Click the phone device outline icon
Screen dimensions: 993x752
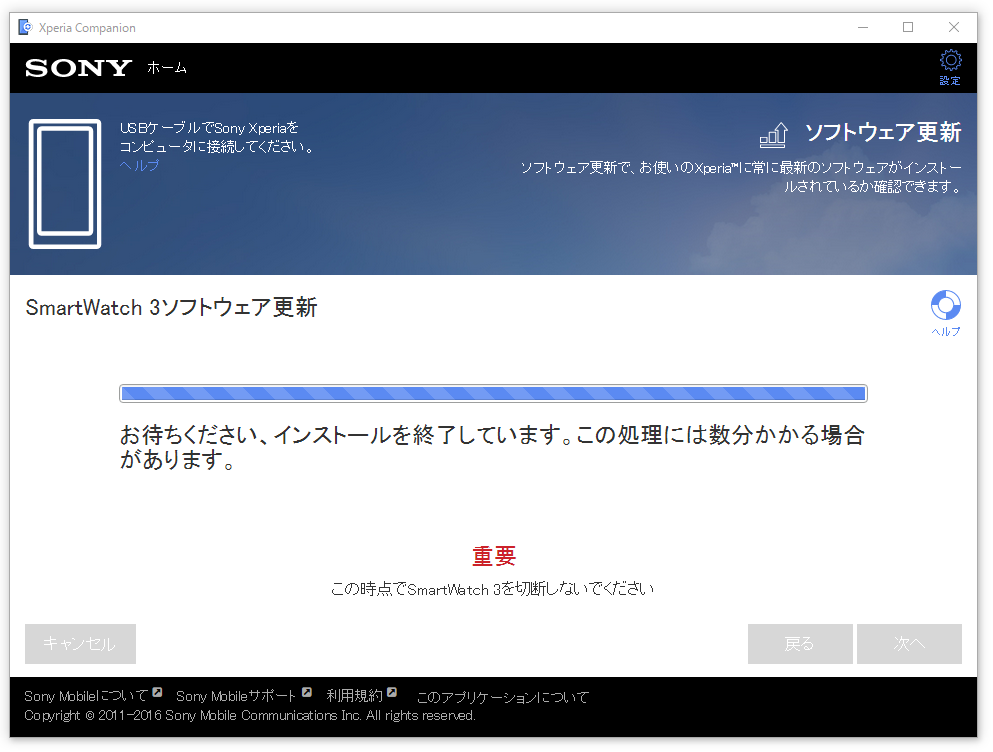point(65,184)
